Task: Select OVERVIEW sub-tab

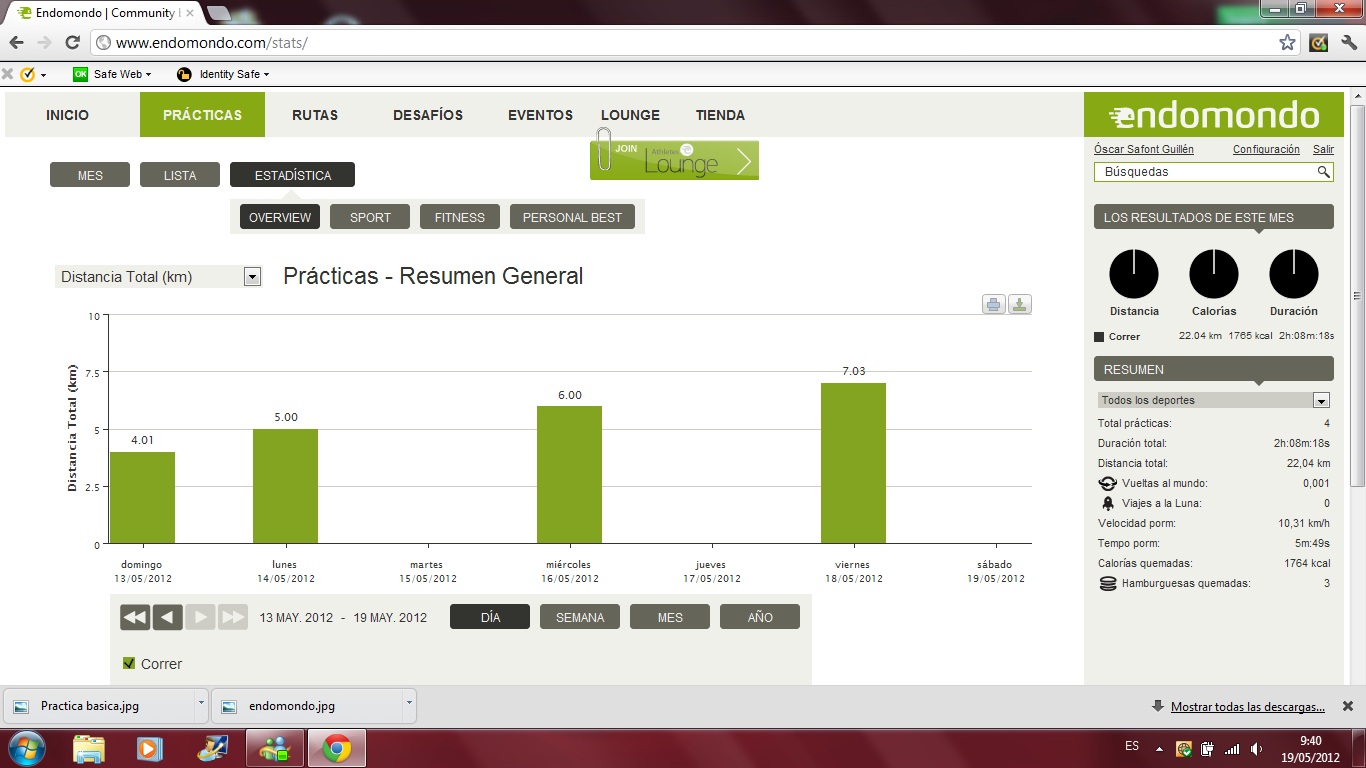Action: pos(280,217)
